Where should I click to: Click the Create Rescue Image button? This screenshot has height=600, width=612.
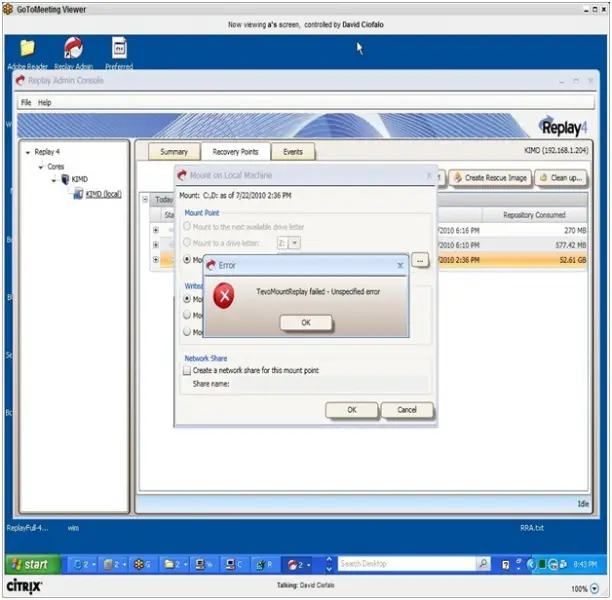(x=490, y=178)
